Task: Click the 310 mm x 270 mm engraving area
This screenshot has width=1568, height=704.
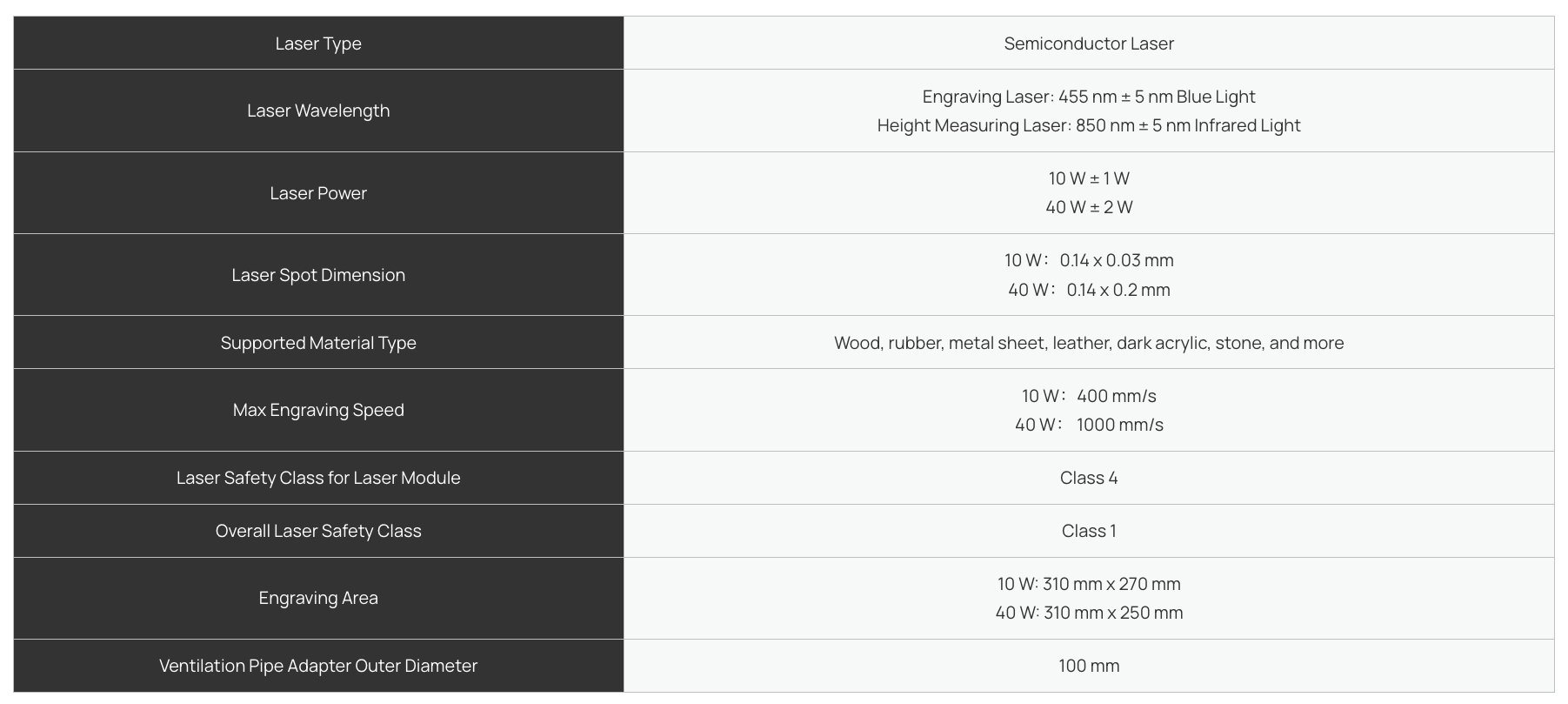Action: tap(1111, 584)
